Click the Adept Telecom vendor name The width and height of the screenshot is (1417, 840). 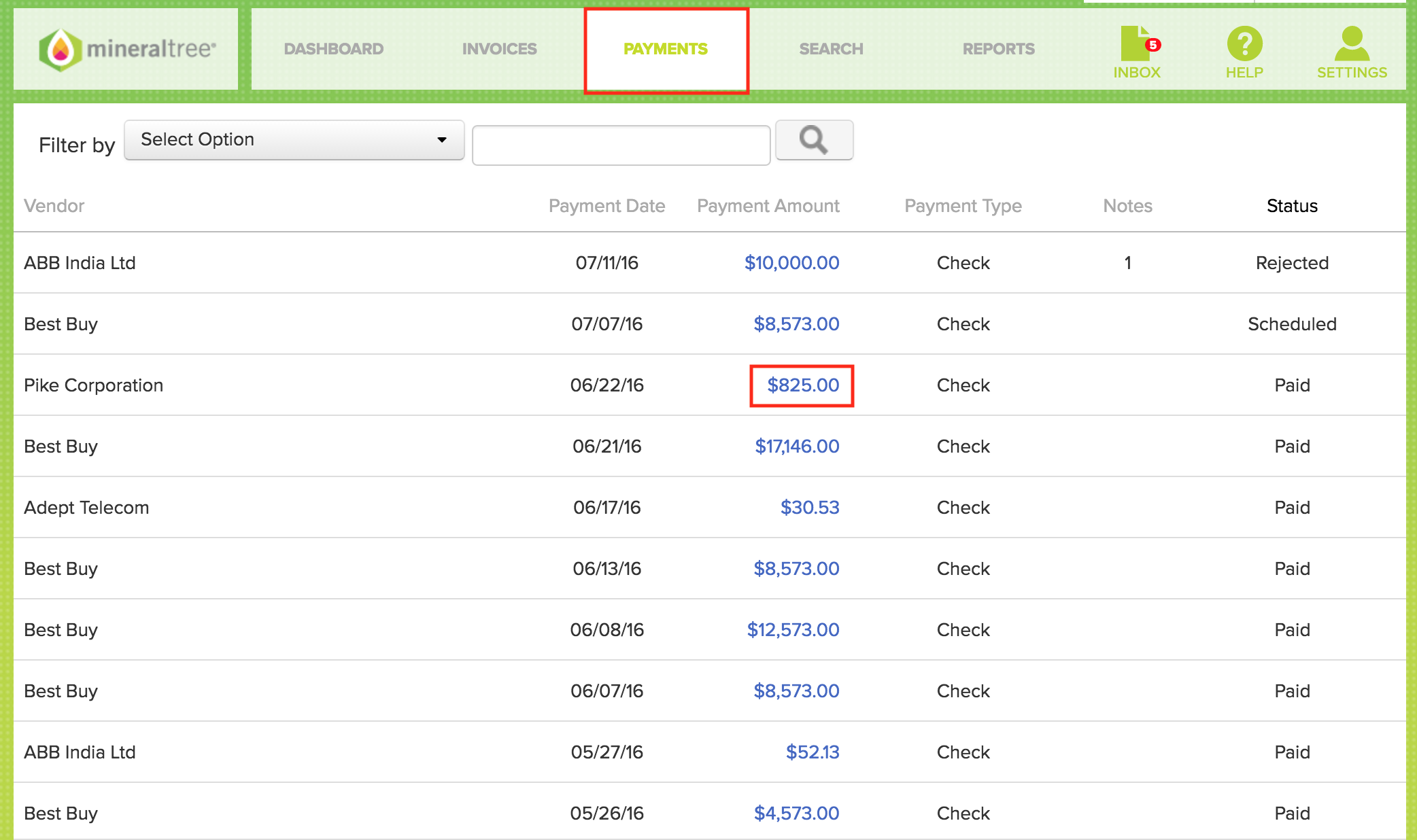click(86, 508)
